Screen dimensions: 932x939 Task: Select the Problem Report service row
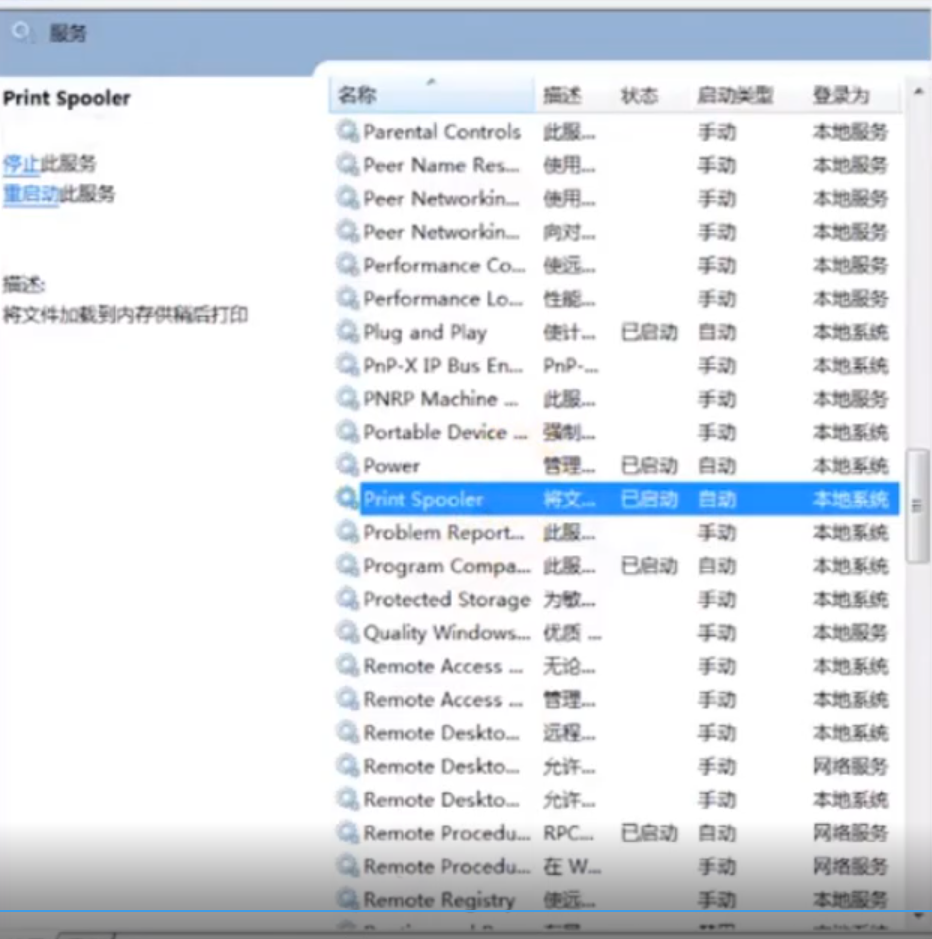(443, 533)
